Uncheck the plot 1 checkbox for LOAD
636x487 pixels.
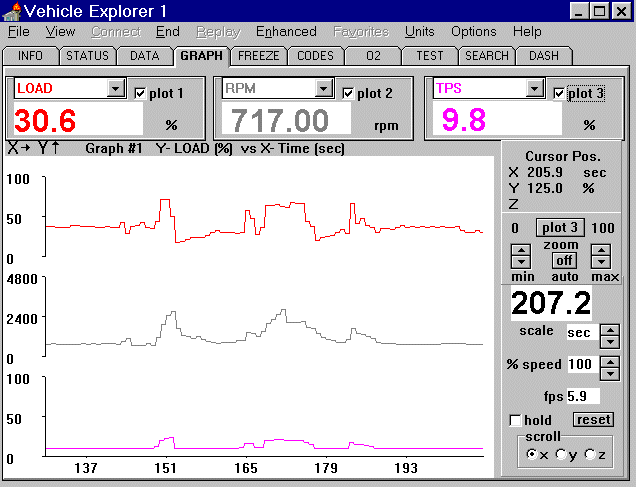coord(140,93)
